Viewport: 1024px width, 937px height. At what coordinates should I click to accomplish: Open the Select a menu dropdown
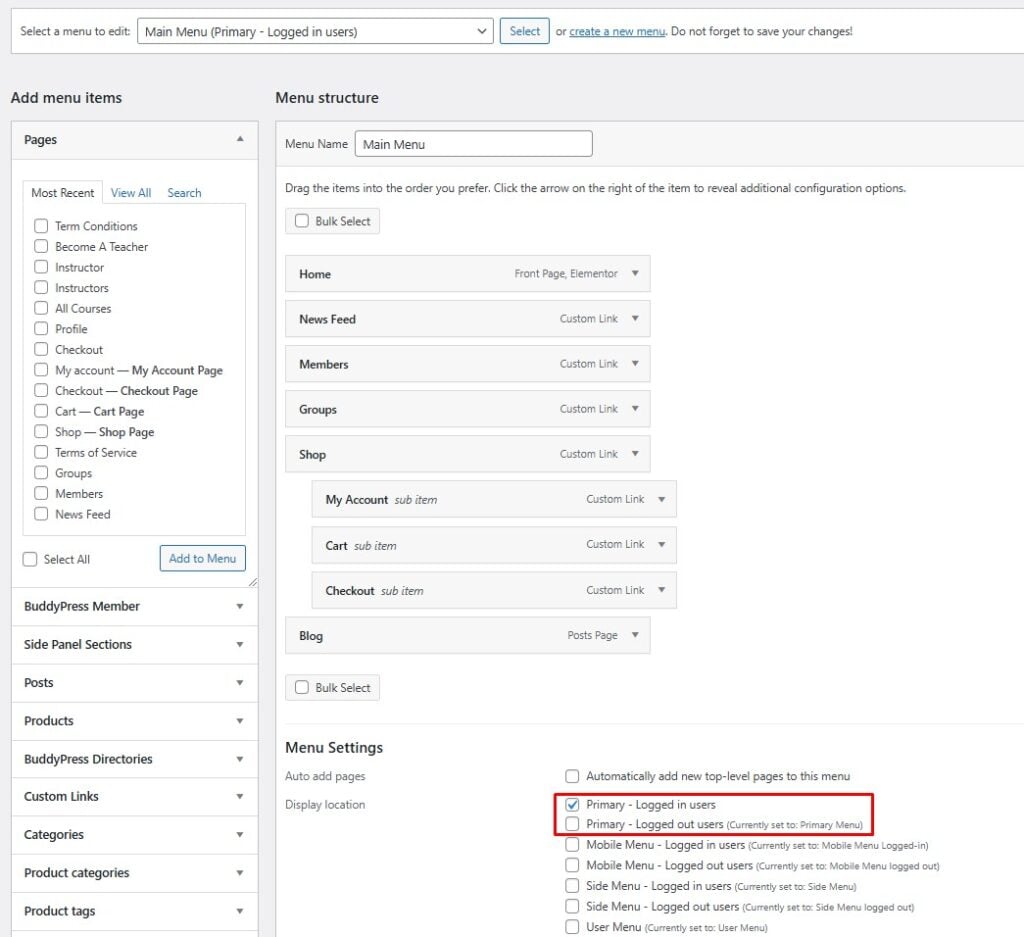click(315, 31)
